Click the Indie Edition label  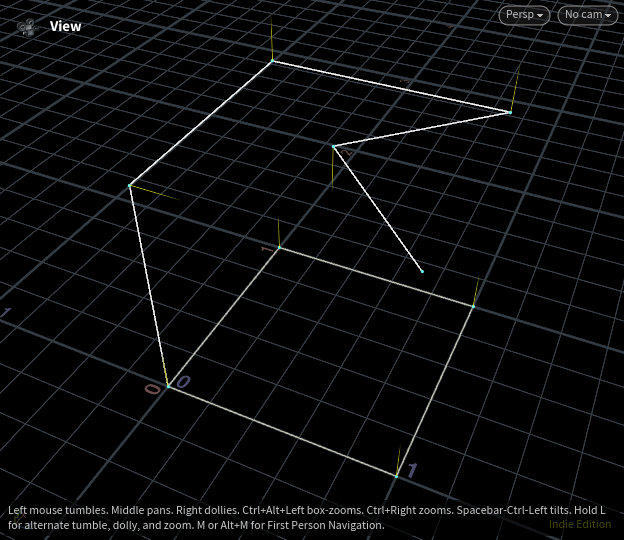coord(580,524)
